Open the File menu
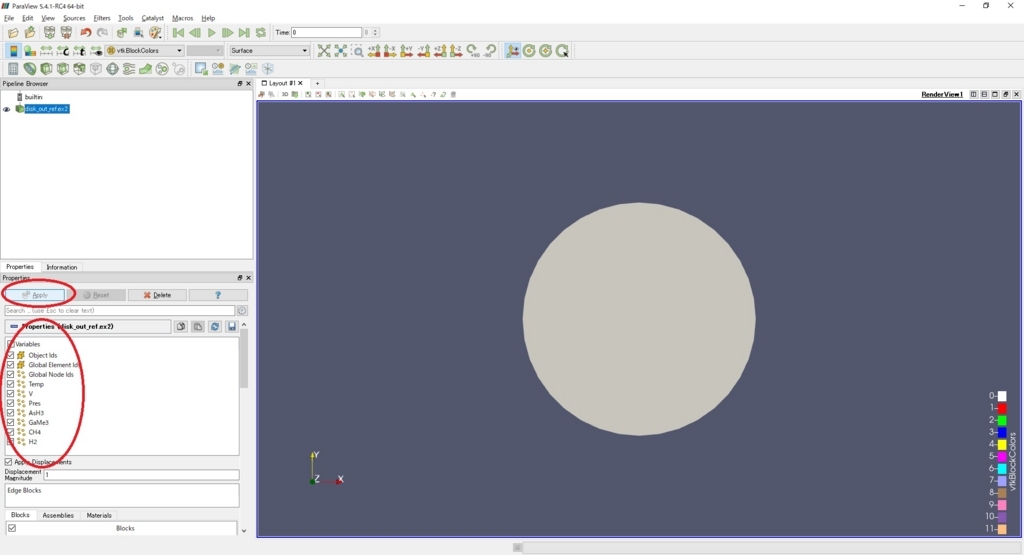Viewport: 1024px width, 555px height. coord(9,18)
